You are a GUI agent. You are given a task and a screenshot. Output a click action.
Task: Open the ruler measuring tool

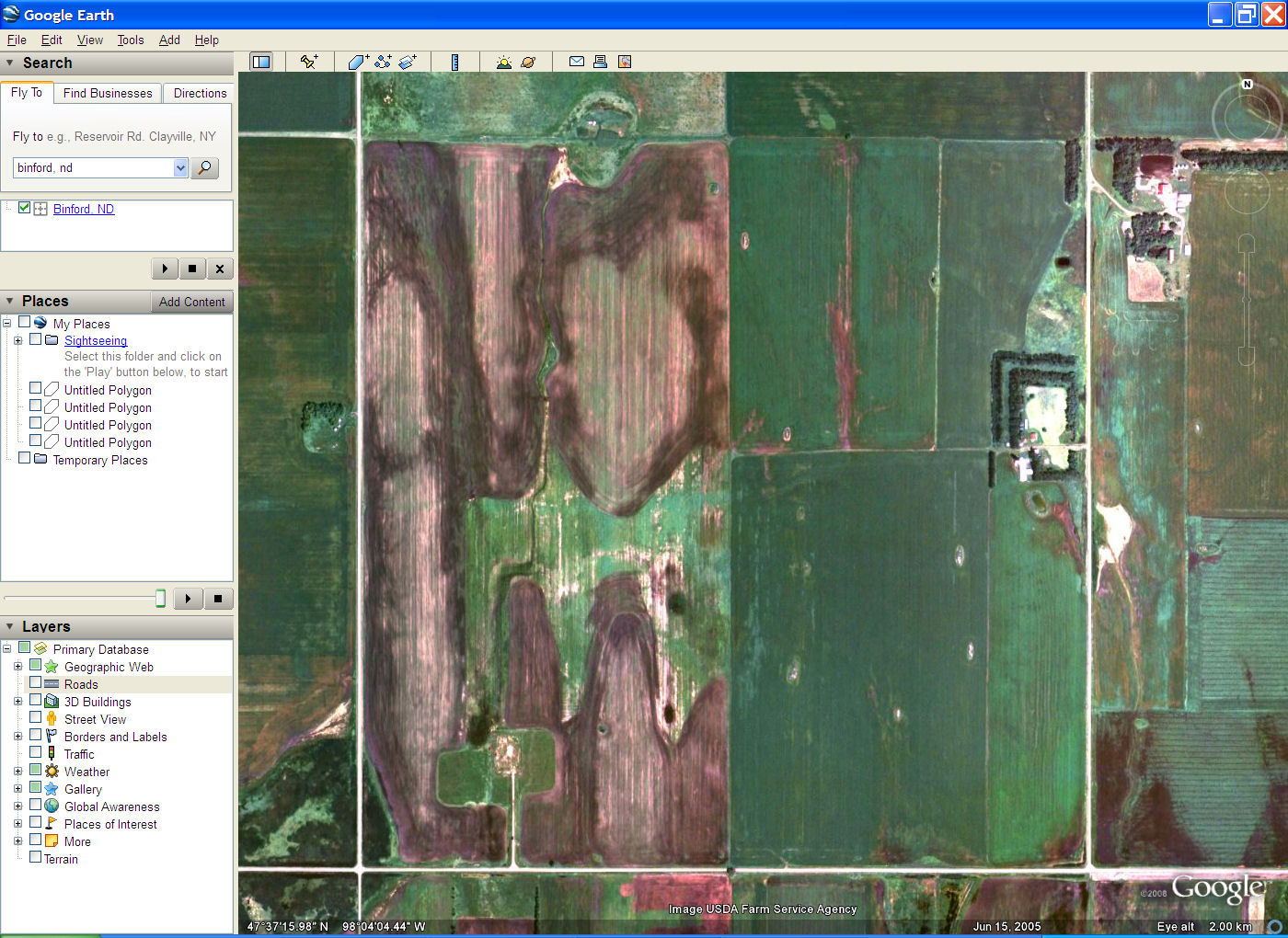454,62
